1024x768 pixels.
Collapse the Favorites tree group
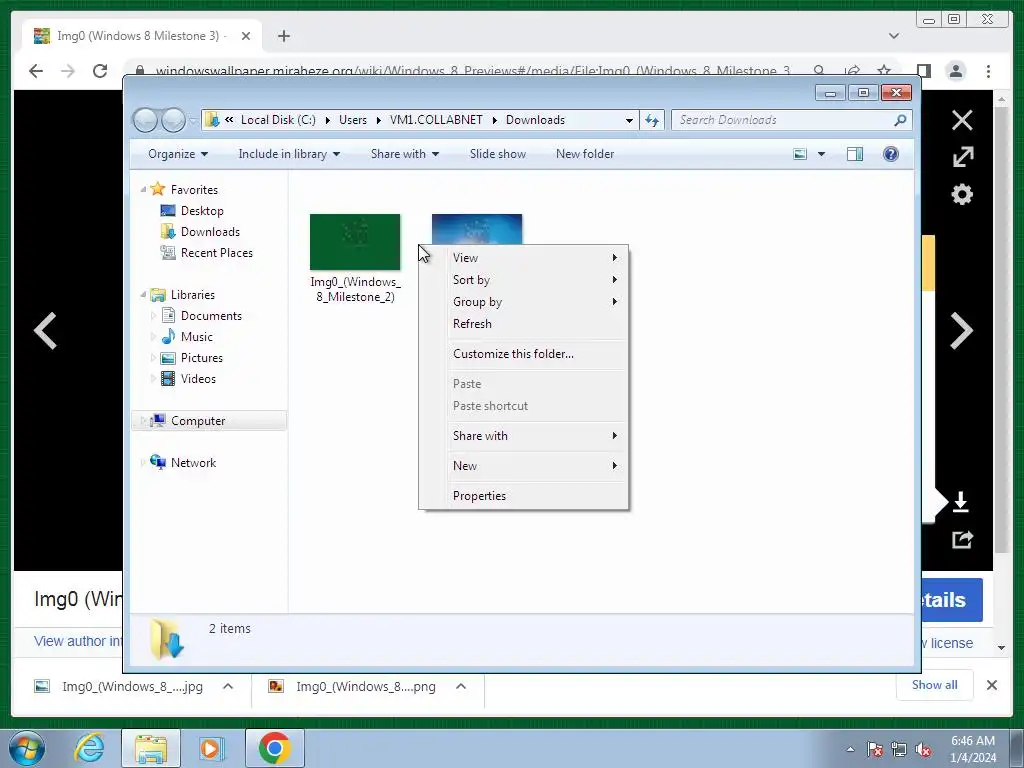click(143, 189)
